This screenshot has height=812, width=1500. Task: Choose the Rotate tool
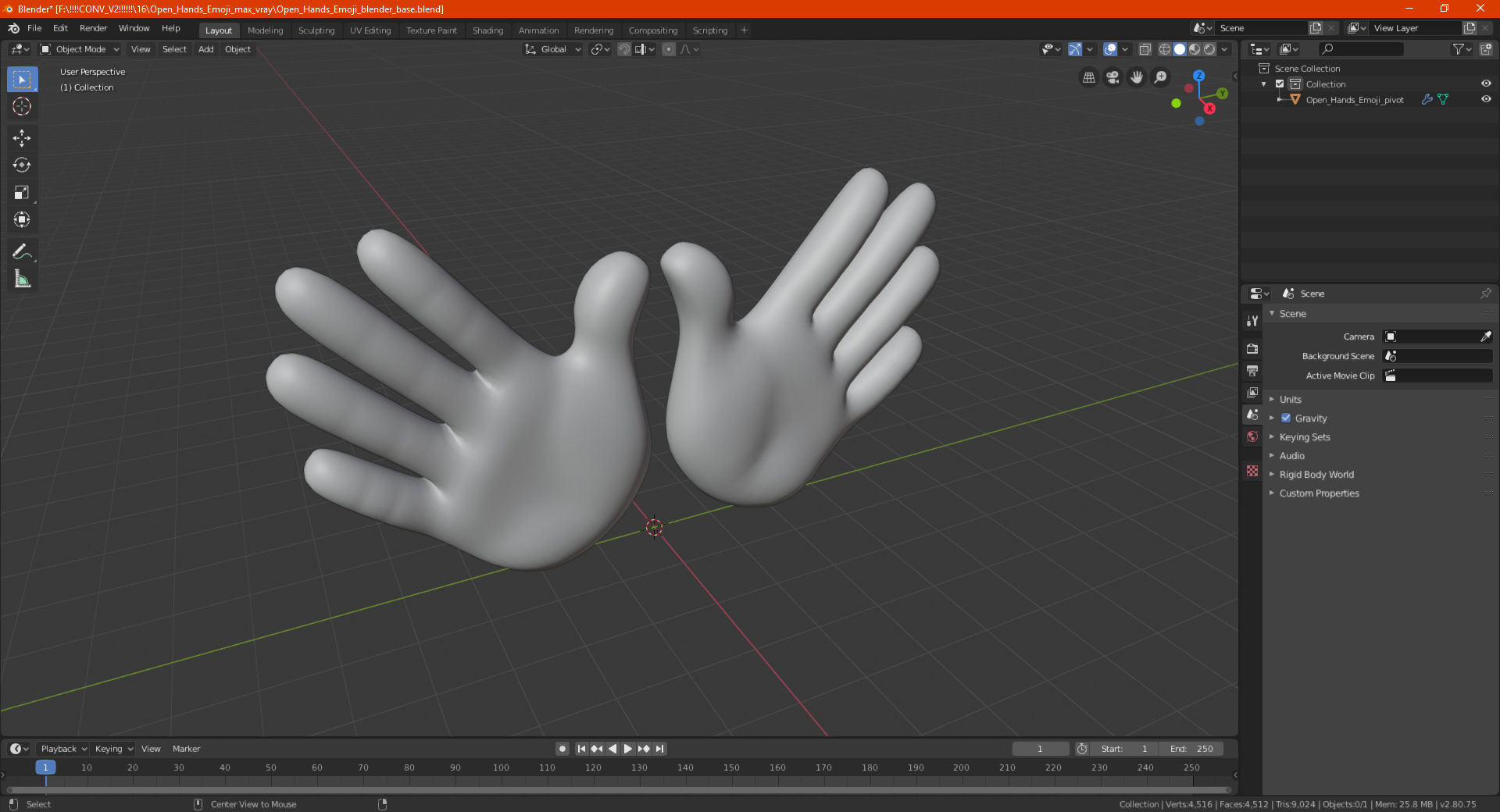click(x=22, y=166)
